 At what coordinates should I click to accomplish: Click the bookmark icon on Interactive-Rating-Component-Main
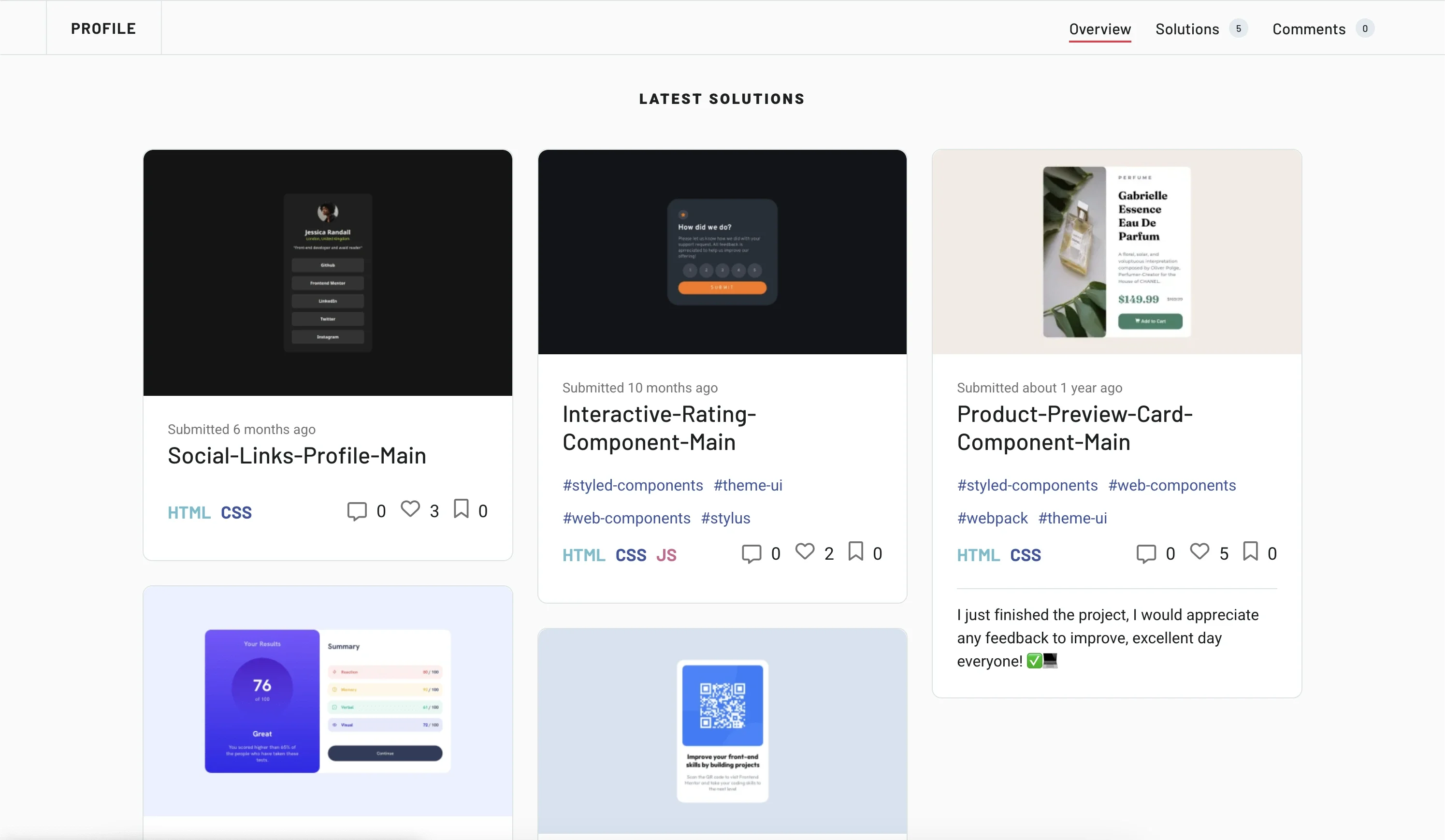856,551
